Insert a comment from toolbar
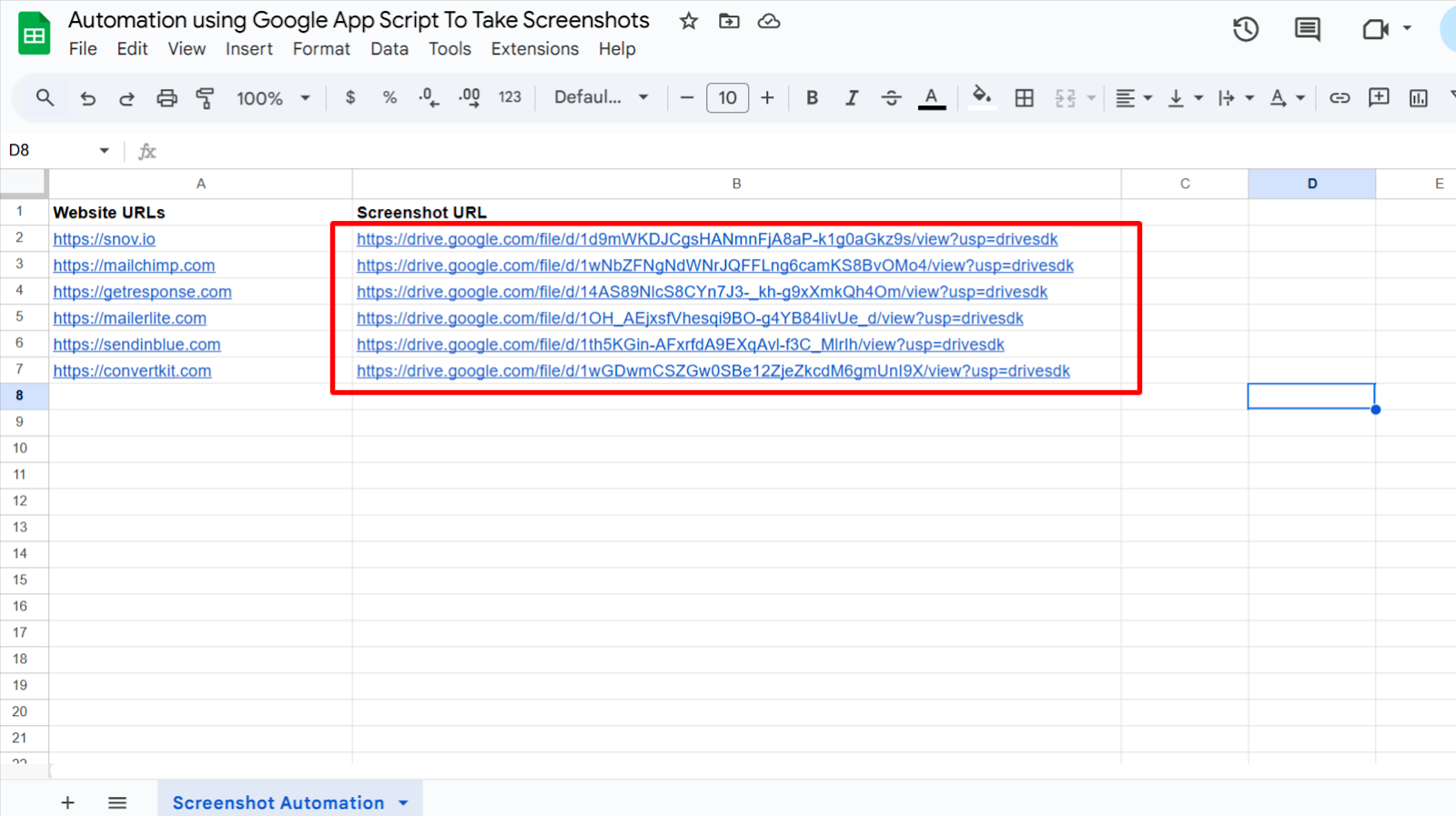This screenshot has width=1456, height=816. (1379, 97)
